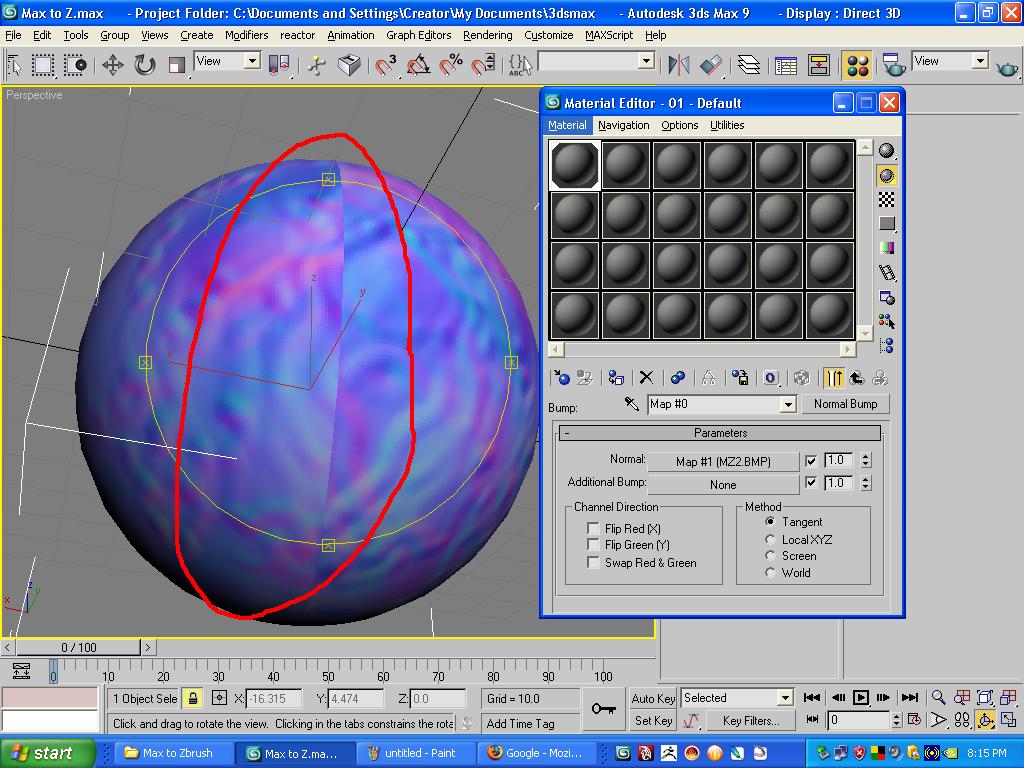This screenshot has height=768, width=1024.
Task: Click Assign Material to Selection icon
Action: pyautogui.click(x=616, y=378)
